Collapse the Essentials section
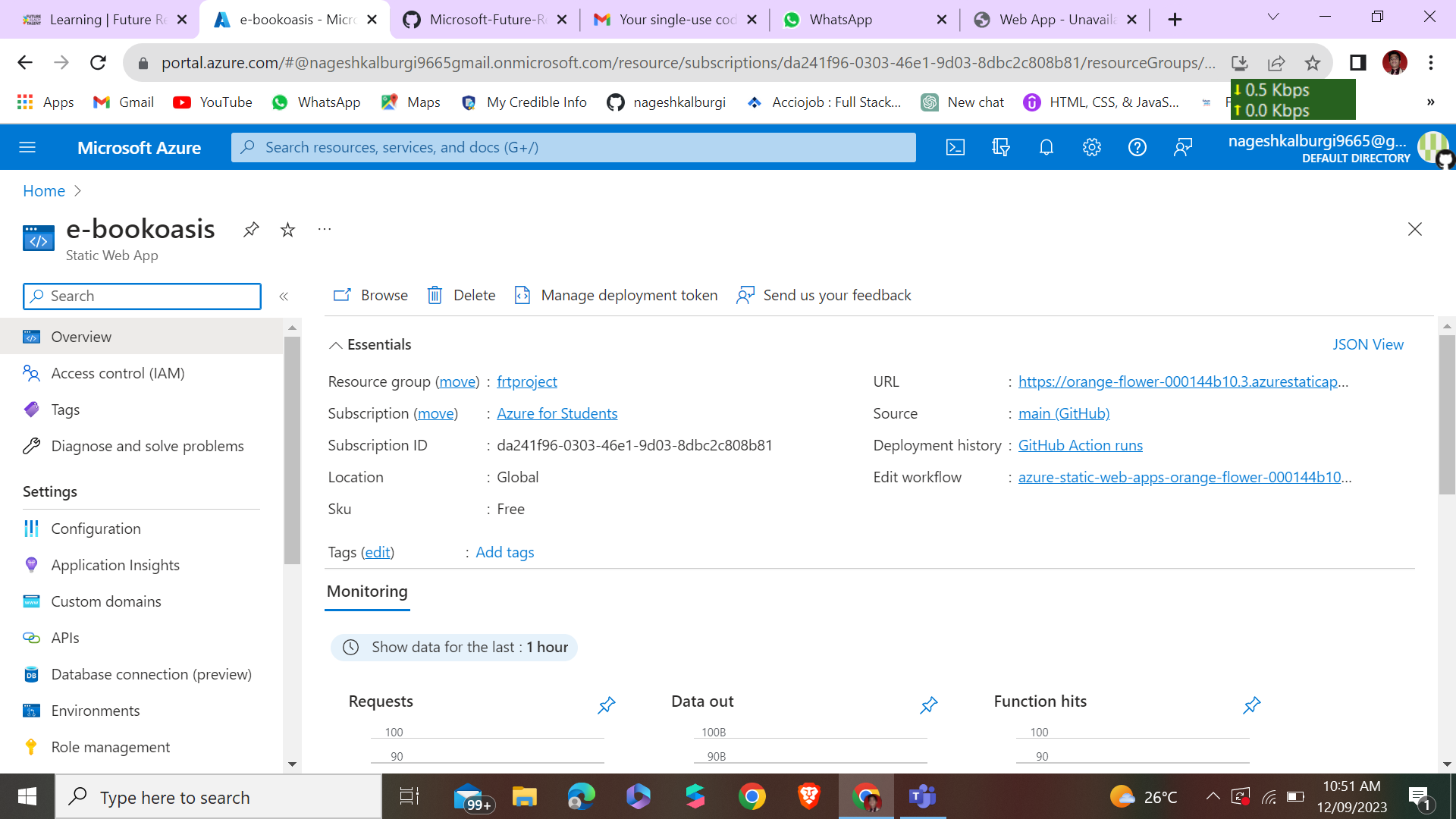The image size is (1456, 819). (336, 345)
